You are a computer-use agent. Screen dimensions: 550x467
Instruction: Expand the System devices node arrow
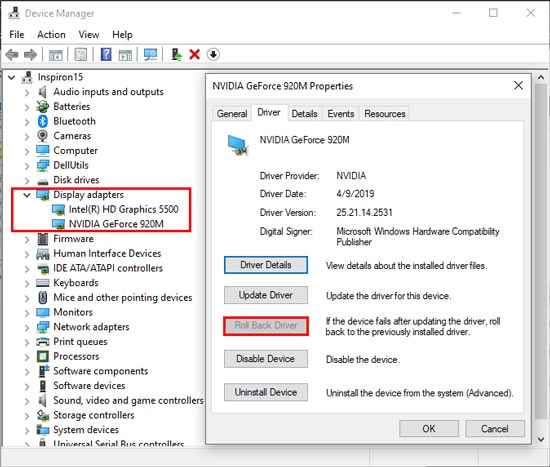click(x=27, y=430)
